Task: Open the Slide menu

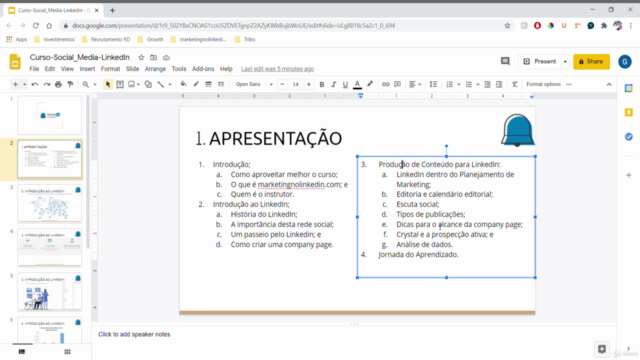Action: click(x=132, y=69)
